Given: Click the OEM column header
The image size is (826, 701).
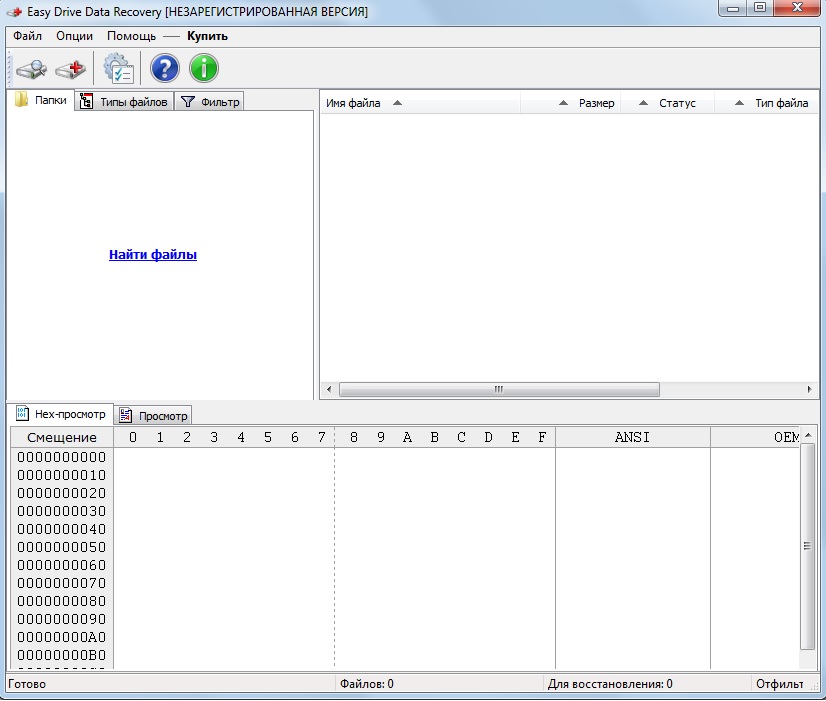Looking at the screenshot, I should 755,437.
